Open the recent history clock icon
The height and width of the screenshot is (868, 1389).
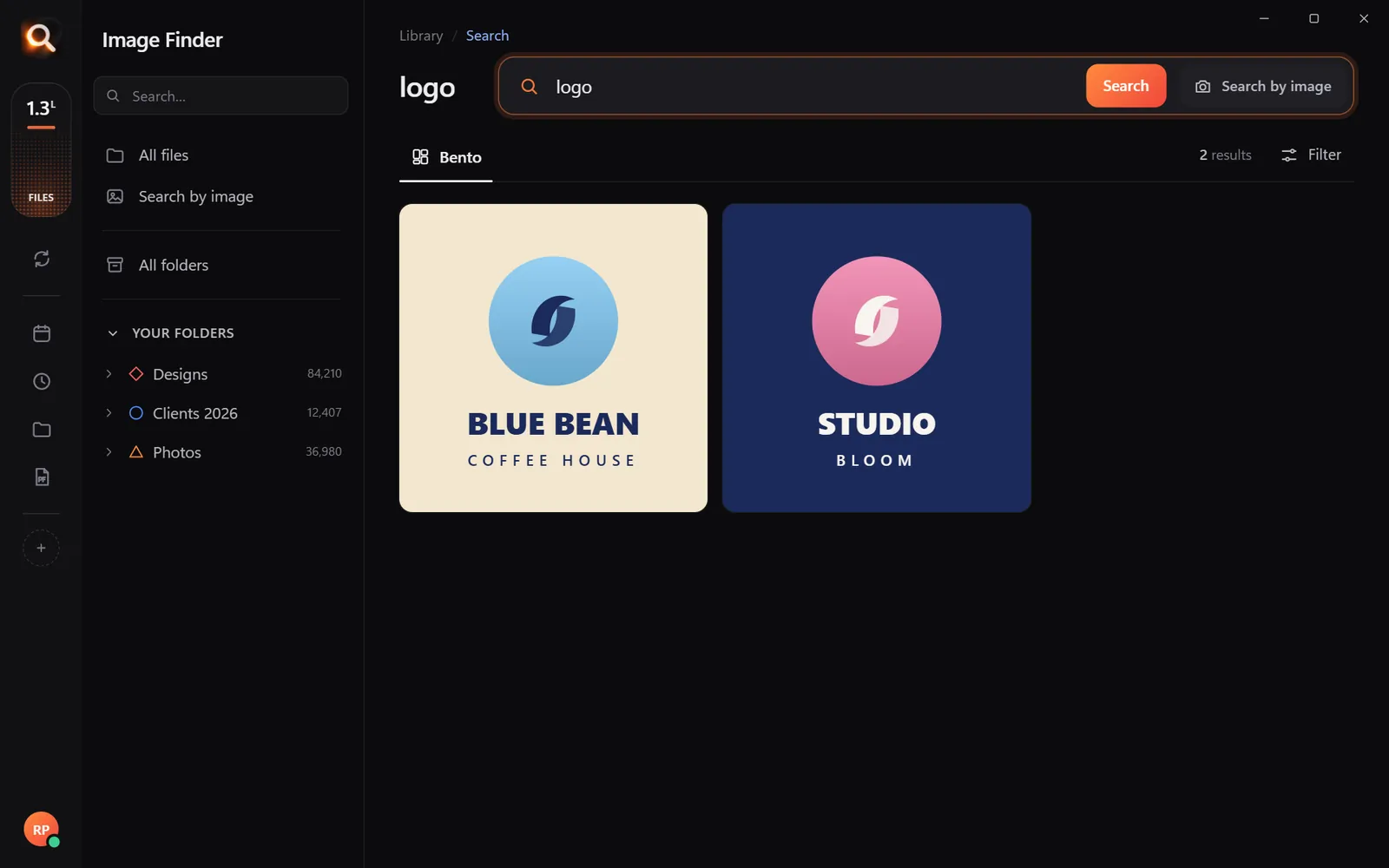41,381
